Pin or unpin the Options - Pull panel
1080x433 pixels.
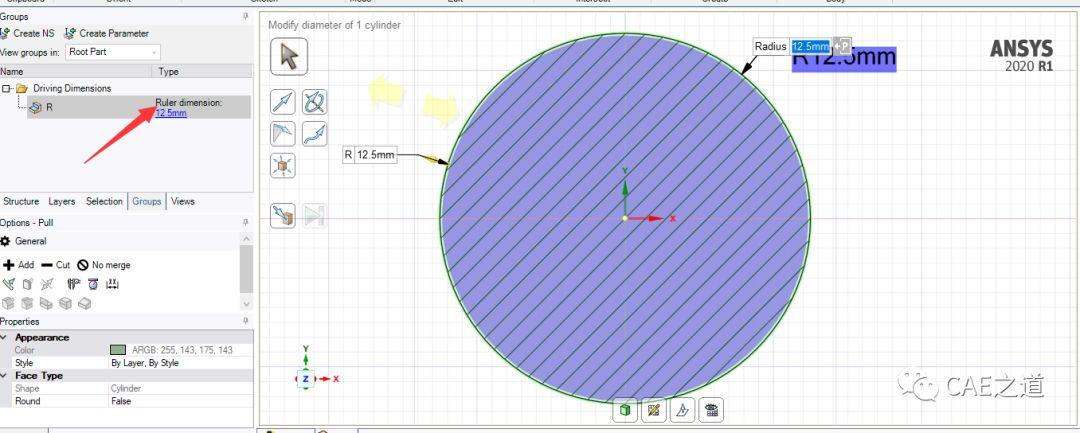(246, 222)
